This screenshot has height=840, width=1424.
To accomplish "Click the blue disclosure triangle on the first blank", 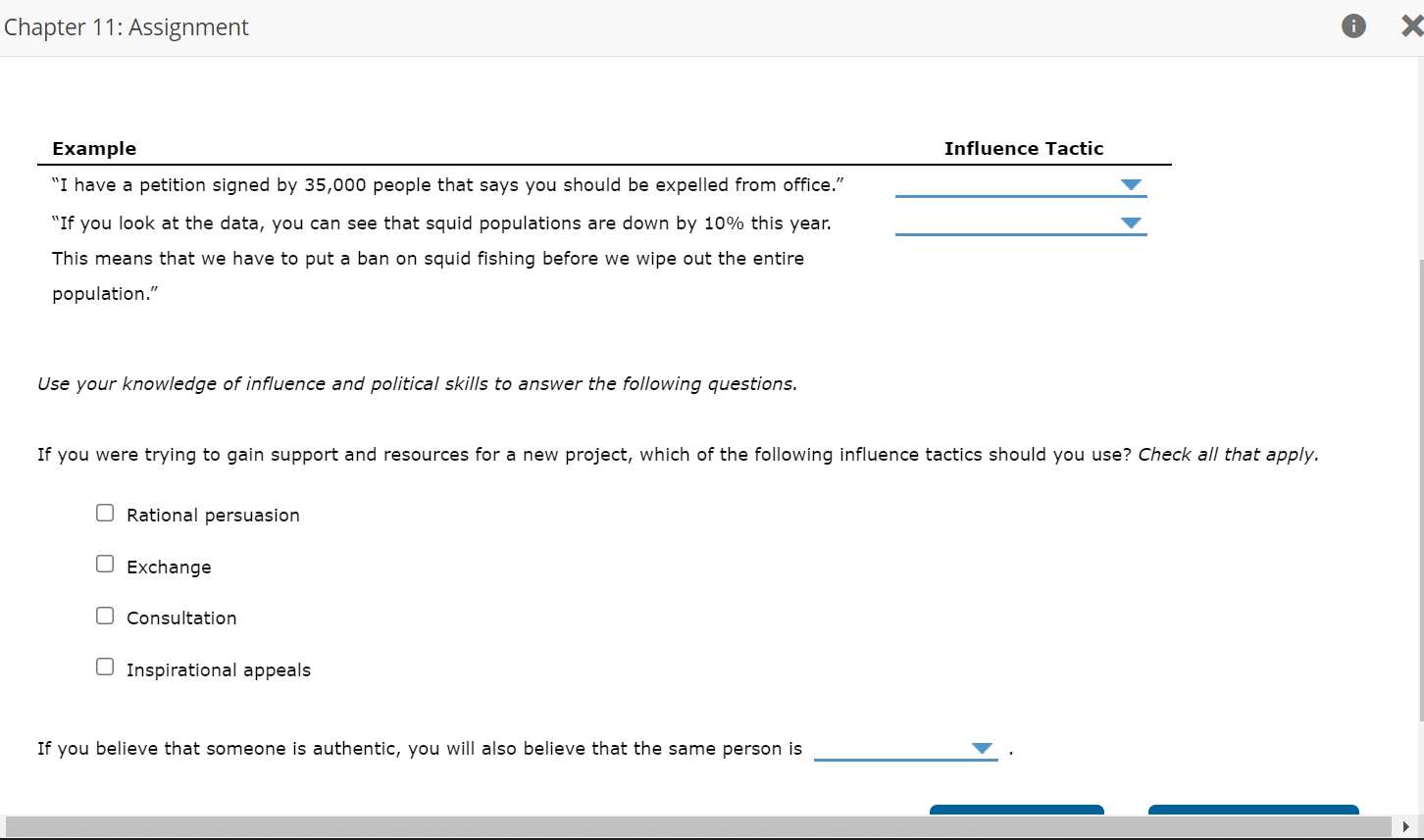I will (1132, 184).
